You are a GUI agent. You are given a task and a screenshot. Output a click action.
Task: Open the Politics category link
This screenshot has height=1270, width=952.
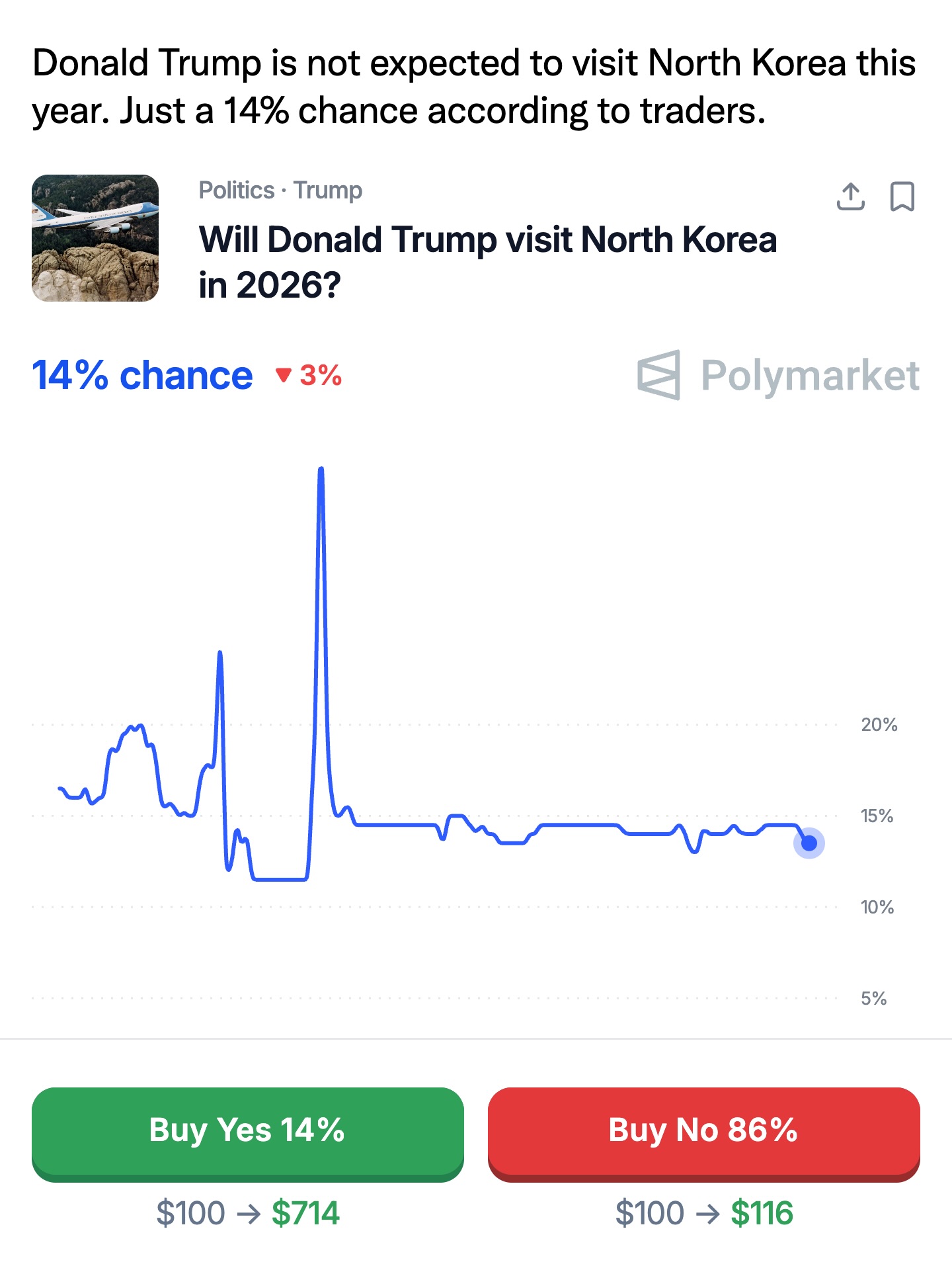point(236,190)
